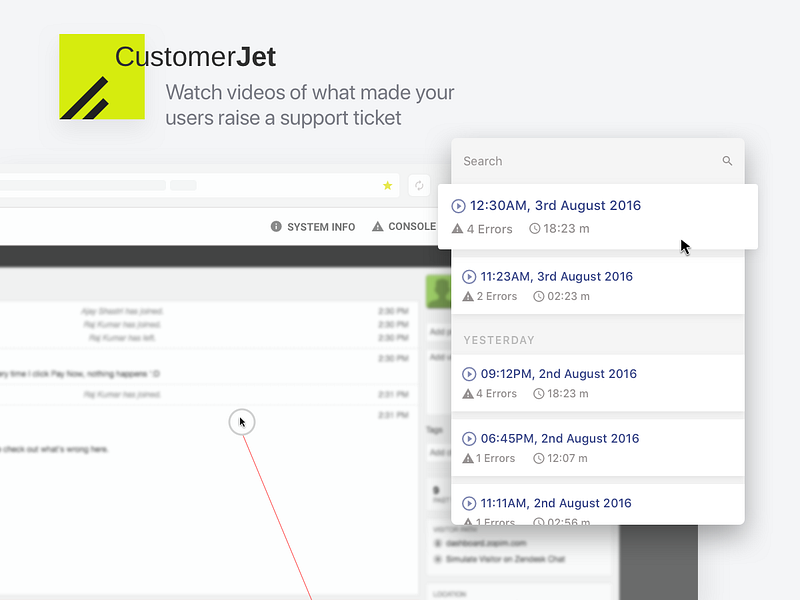Click the clock icon beside 18:23 m at 09:12PM
This screenshot has height=600, width=800.
539,394
